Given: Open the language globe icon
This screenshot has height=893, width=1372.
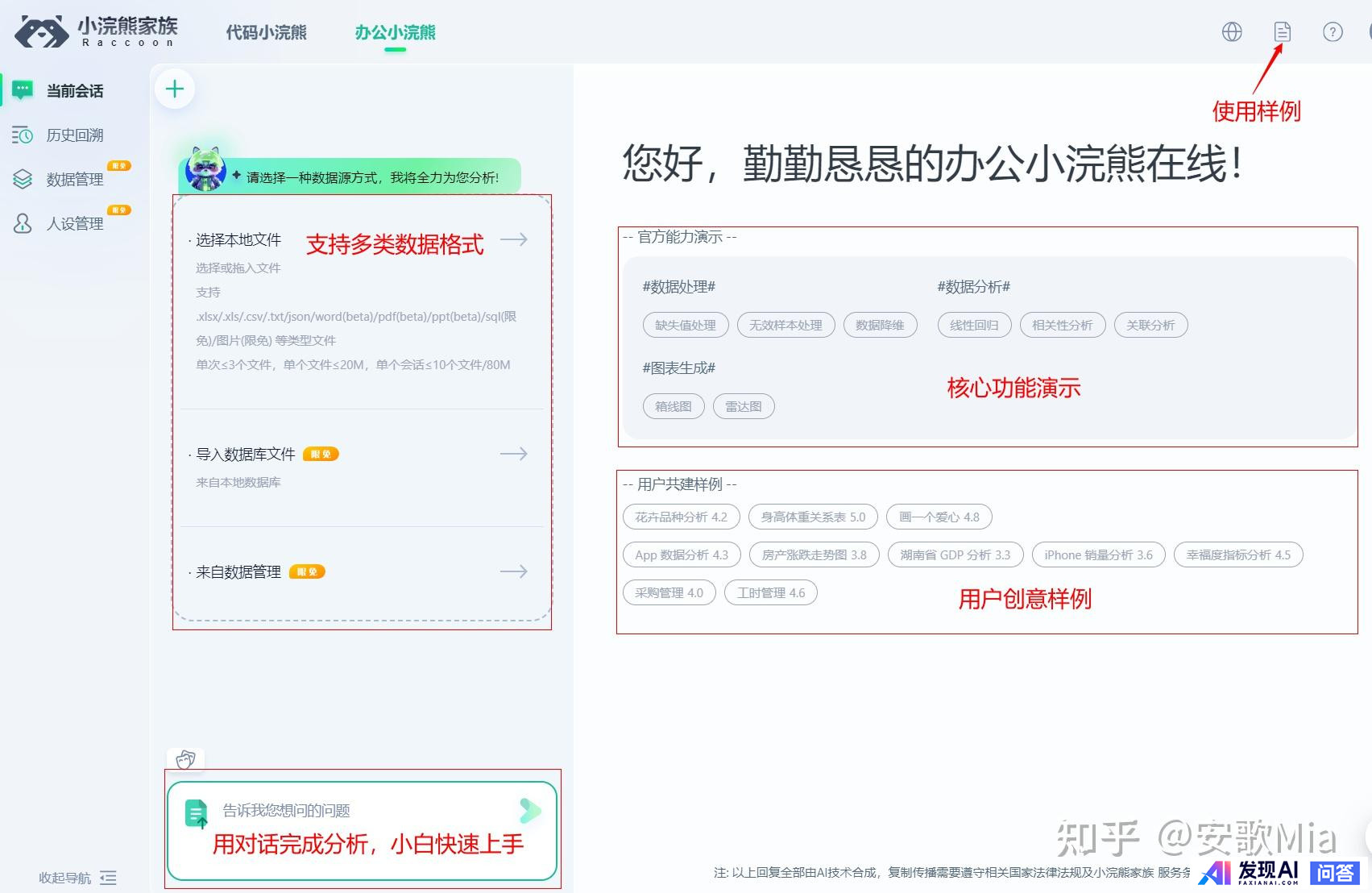Looking at the screenshot, I should point(1232,32).
